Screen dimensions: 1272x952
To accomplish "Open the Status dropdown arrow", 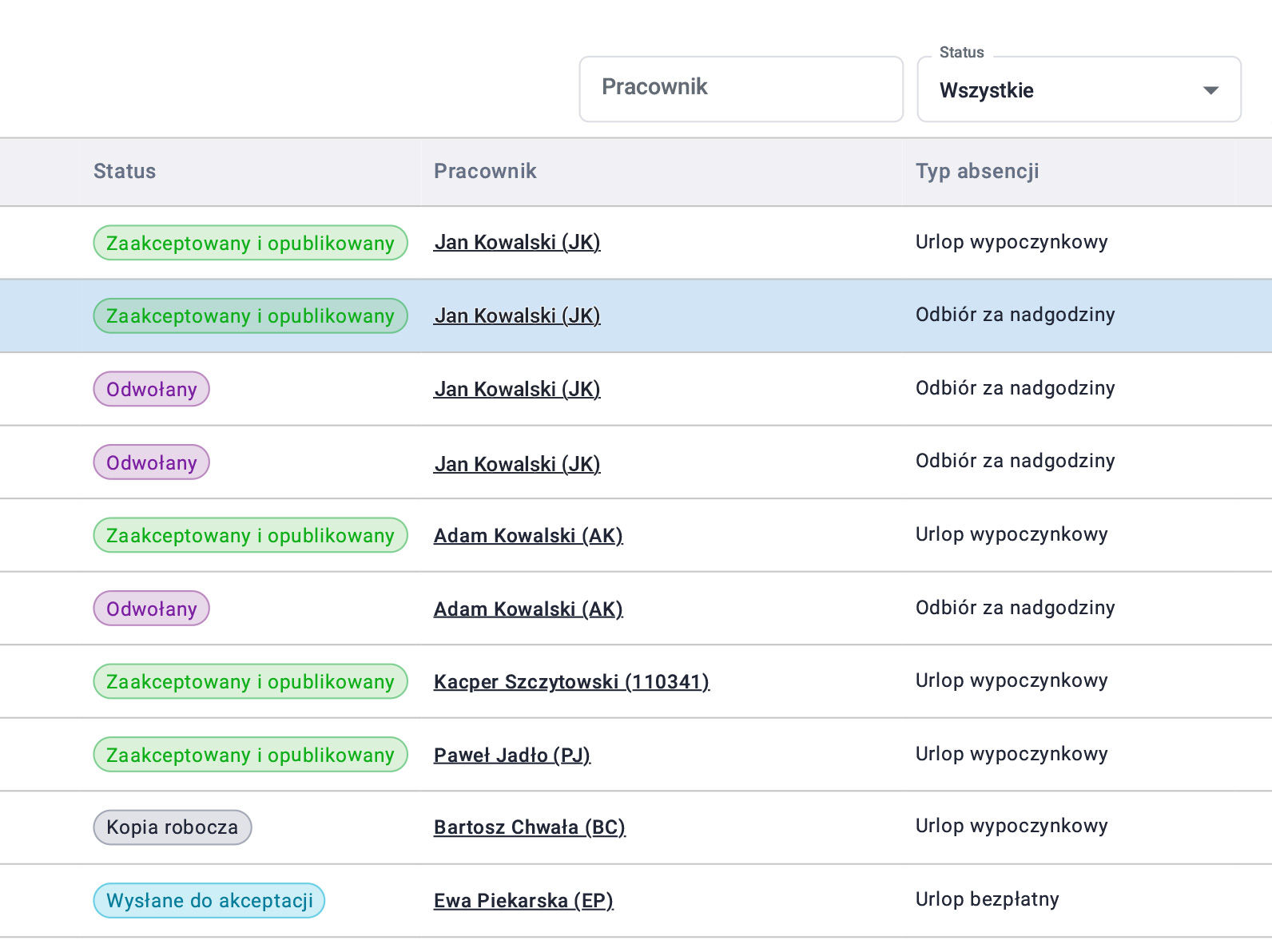I will 1210,90.
